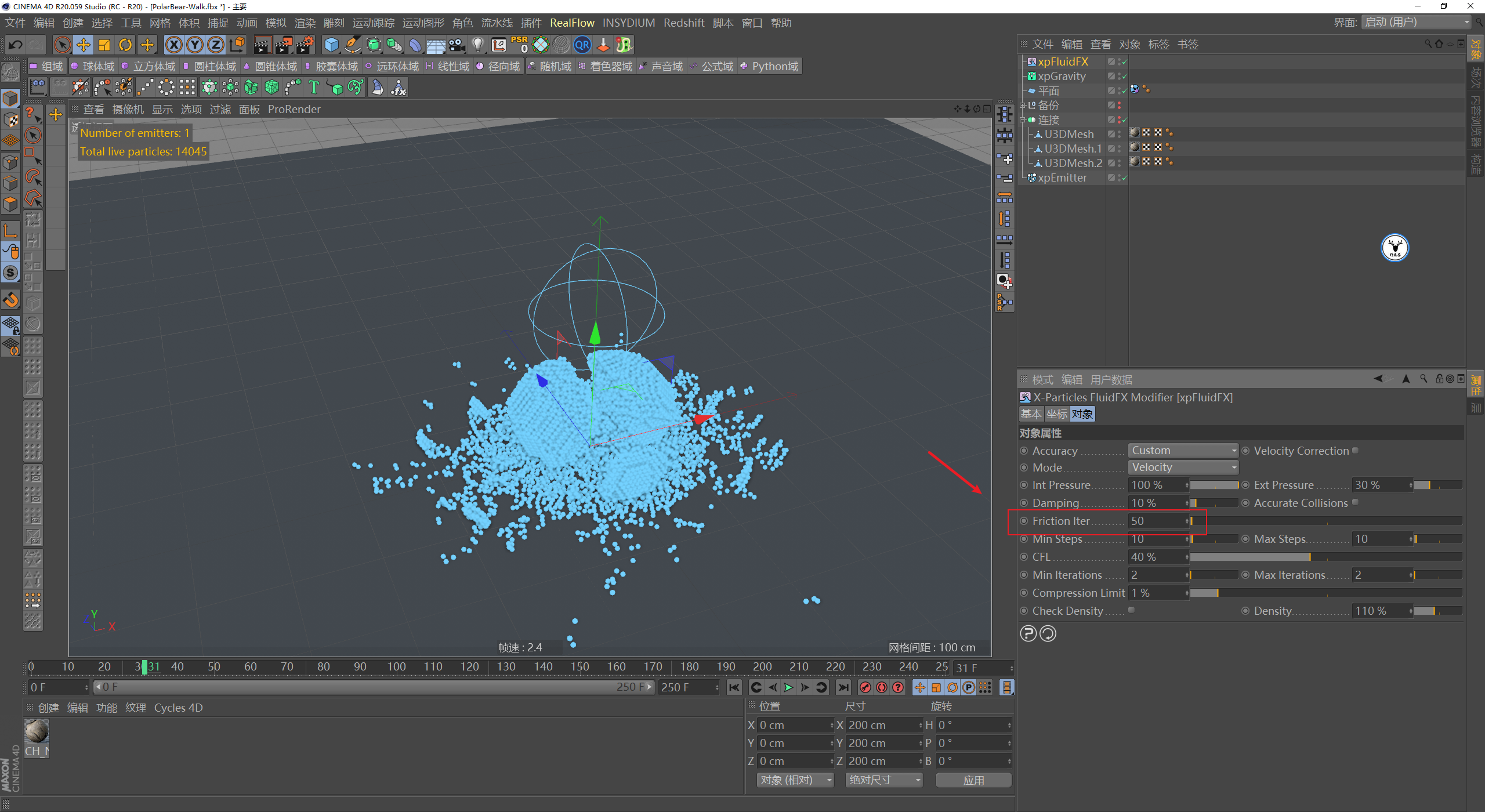Open the 对象 (相对) coordinate dropdown
The width and height of the screenshot is (1485, 812).
click(x=795, y=780)
